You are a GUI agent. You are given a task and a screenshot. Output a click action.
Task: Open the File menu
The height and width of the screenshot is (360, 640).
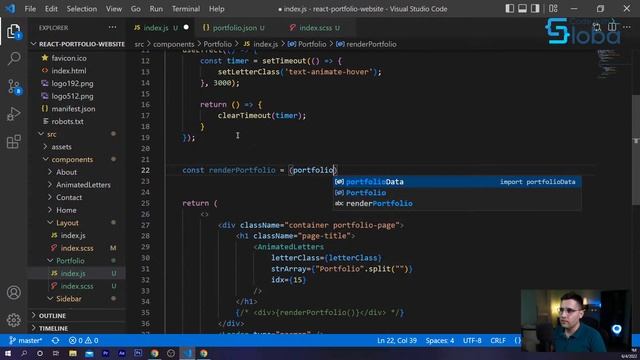click(30, 9)
